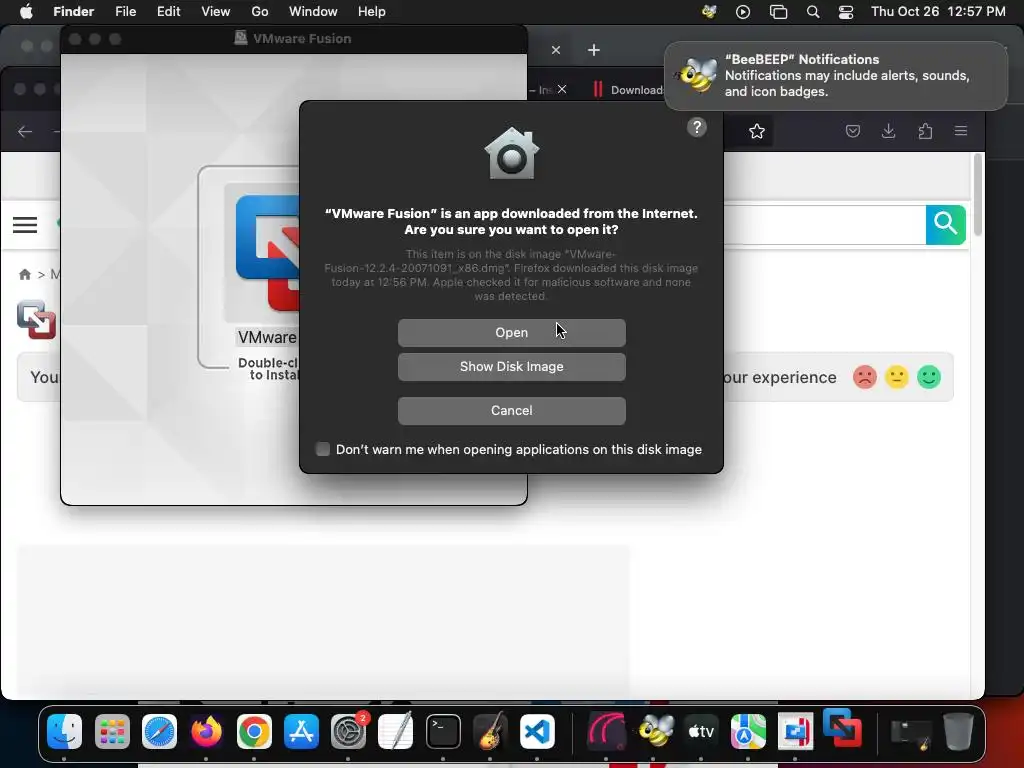Image resolution: width=1024 pixels, height=768 pixels.
Task: Open Apple TV from the Dock
Action: point(701,731)
